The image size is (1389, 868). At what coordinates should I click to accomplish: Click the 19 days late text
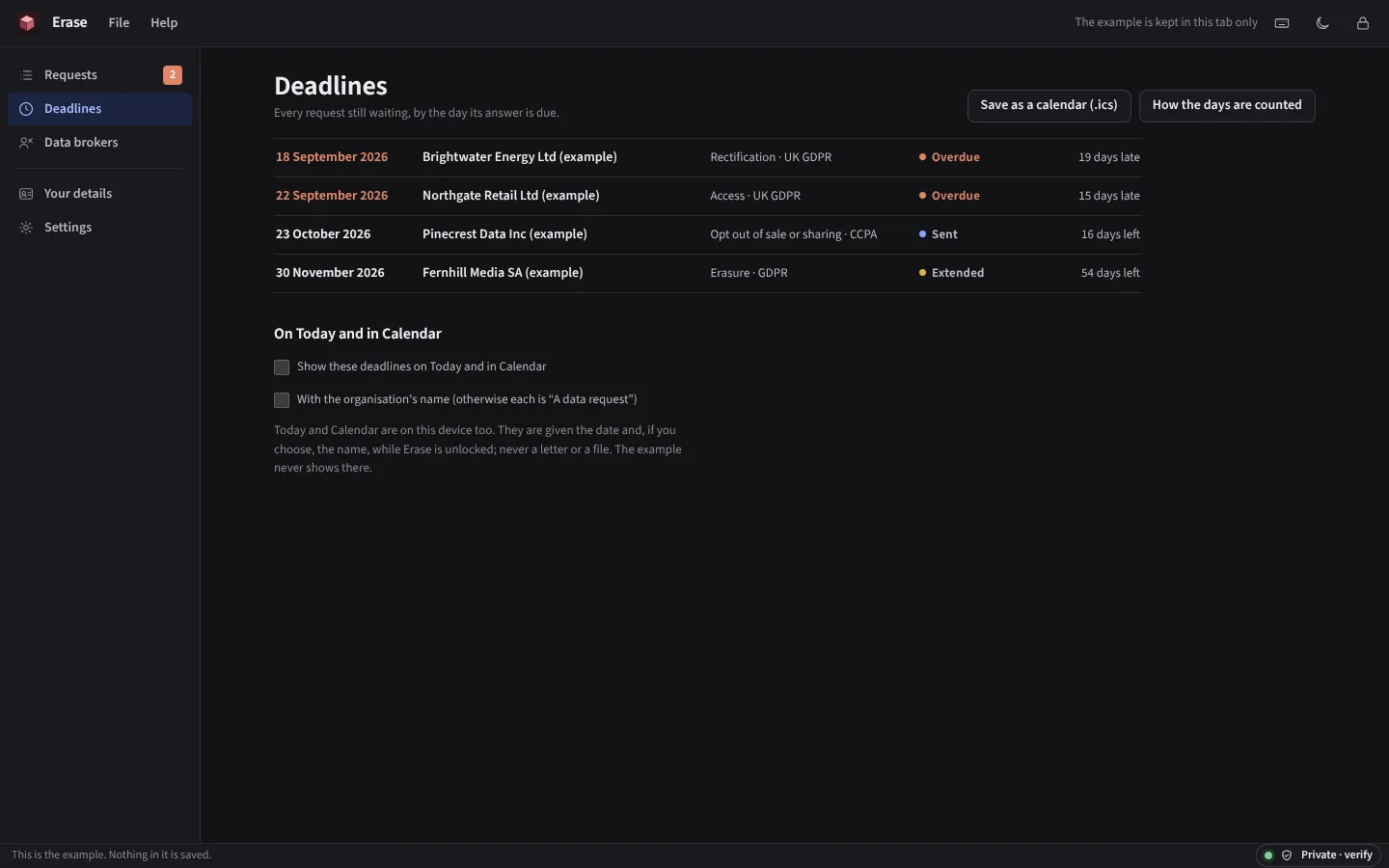[1109, 157]
